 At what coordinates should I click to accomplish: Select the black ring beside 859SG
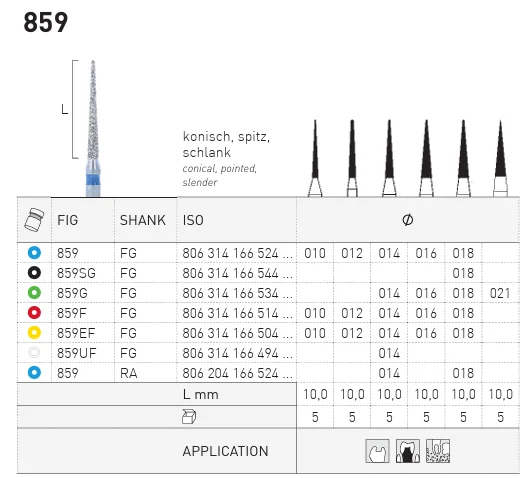click(34, 273)
